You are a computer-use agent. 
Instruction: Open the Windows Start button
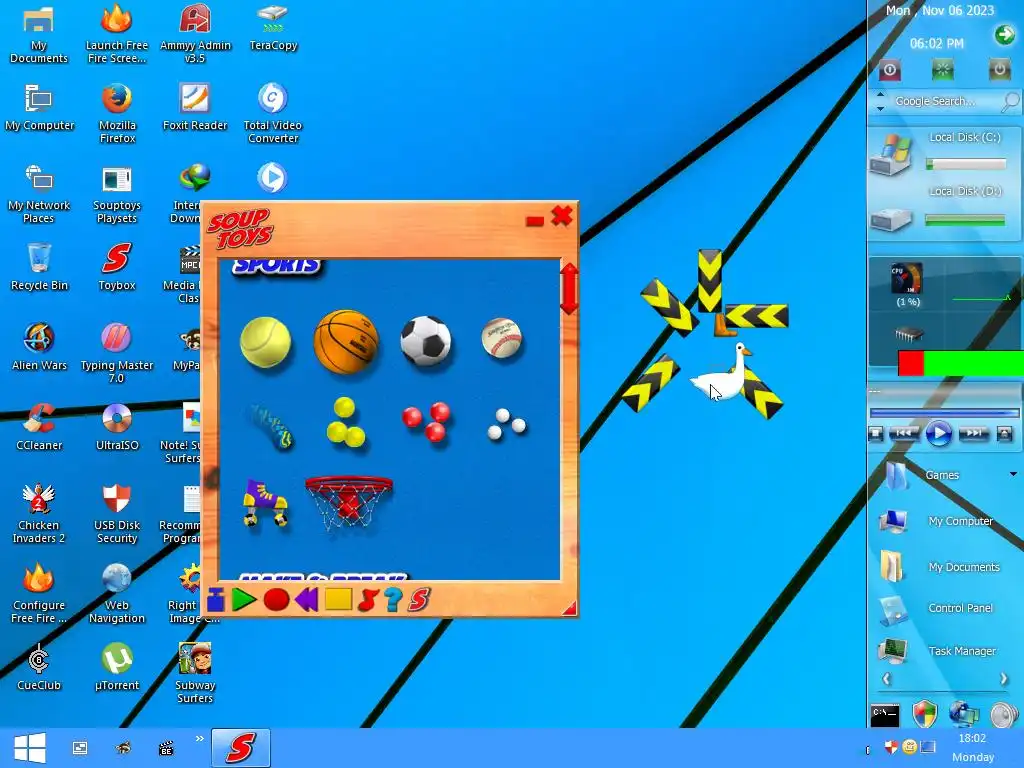pos(29,748)
